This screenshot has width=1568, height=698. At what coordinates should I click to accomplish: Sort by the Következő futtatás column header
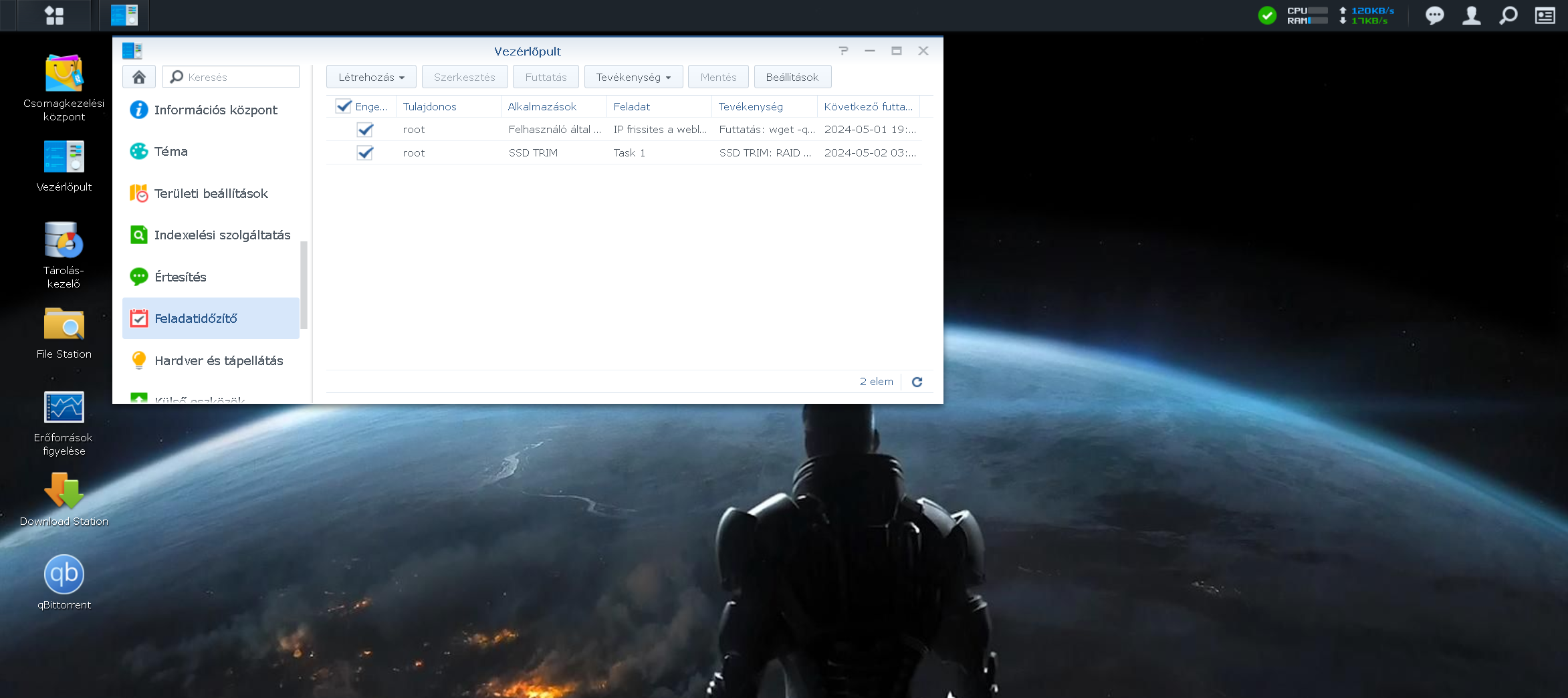point(868,106)
